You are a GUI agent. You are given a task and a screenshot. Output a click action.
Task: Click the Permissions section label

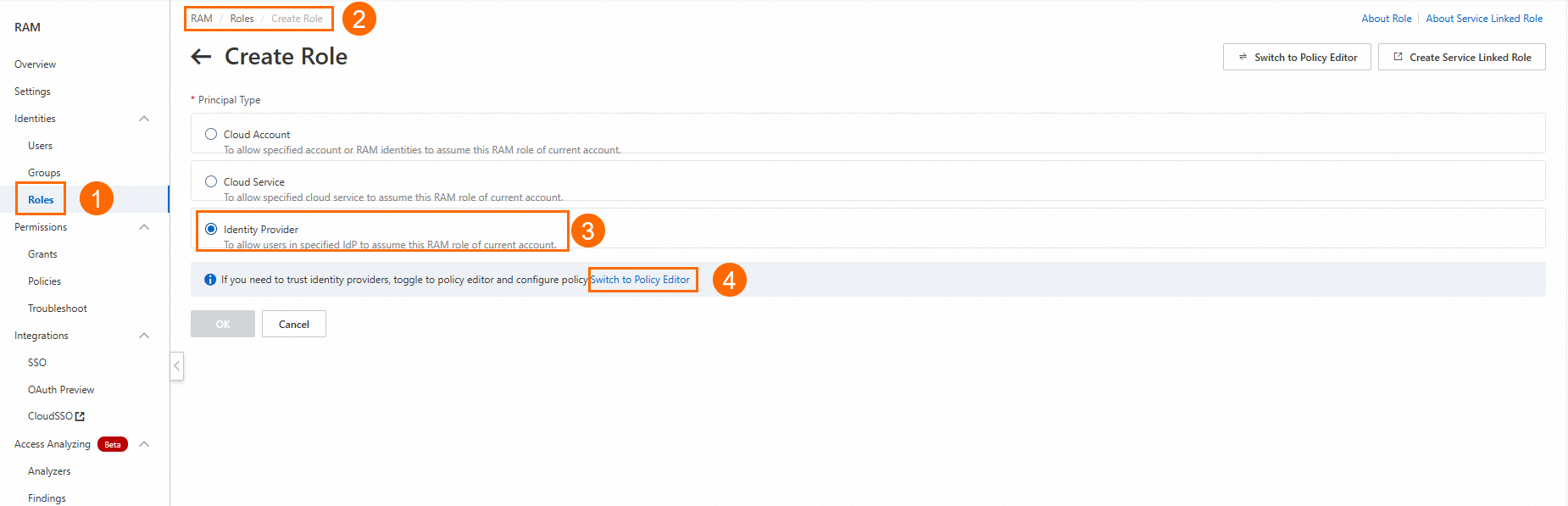tap(41, 227)
